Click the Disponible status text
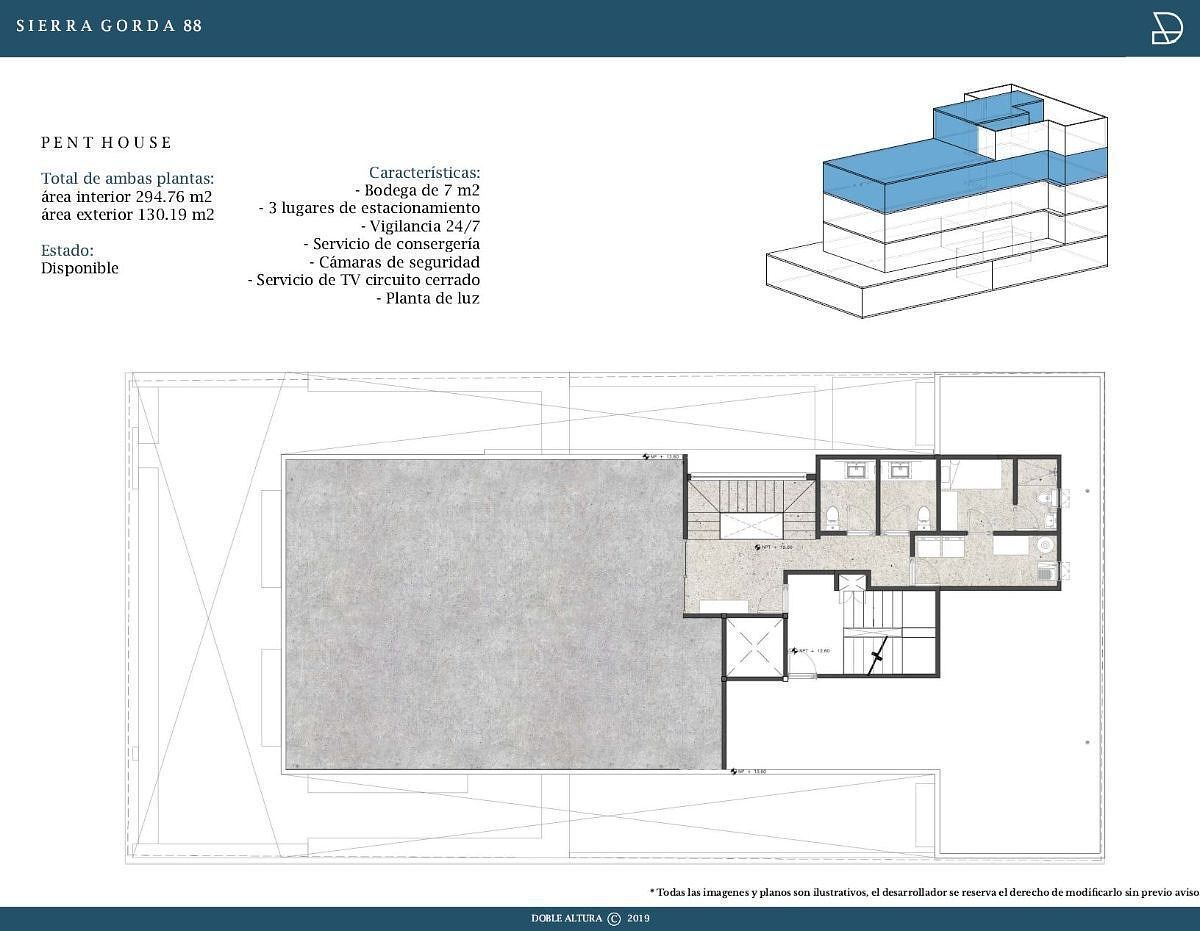The image size is (1200, 931). point(80,268)
